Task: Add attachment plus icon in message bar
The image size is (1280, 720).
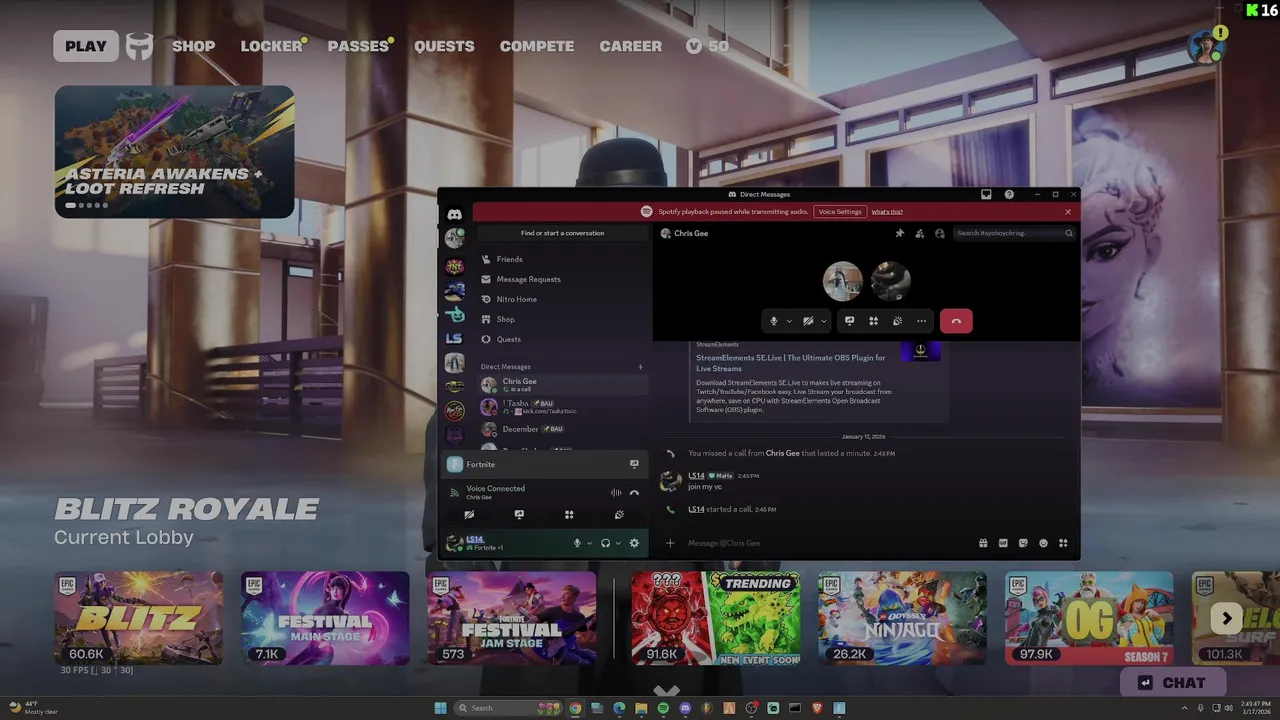Action: 670,543
